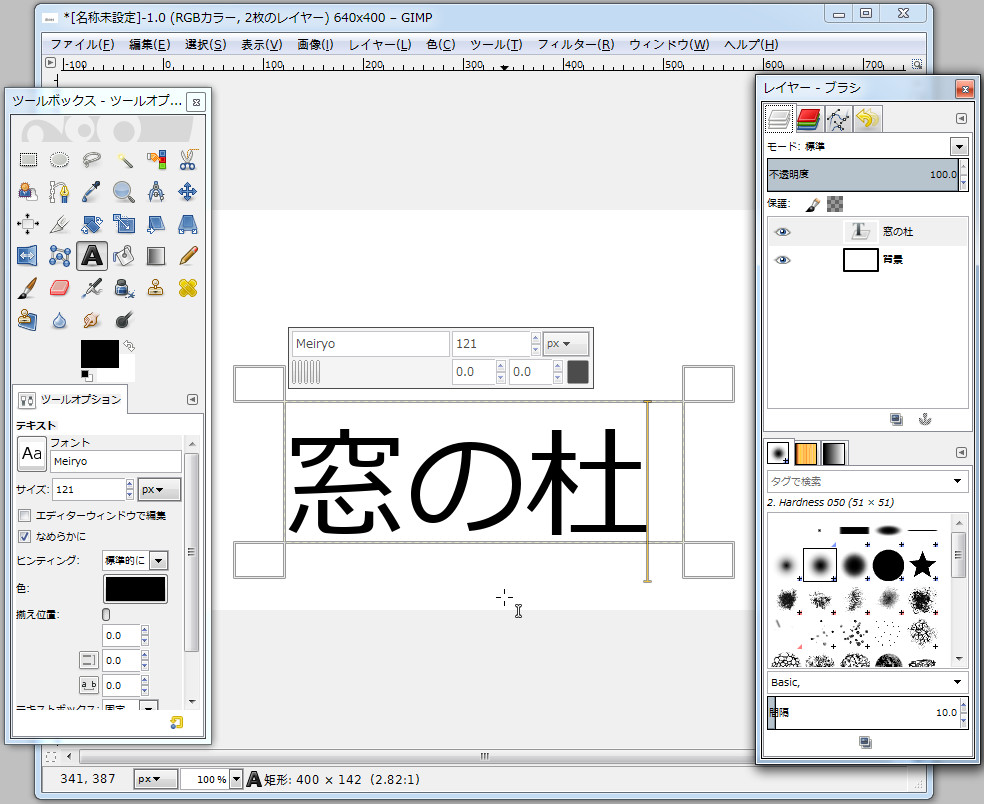
Task: Select the Move tool
Action: tap(188, 192)
